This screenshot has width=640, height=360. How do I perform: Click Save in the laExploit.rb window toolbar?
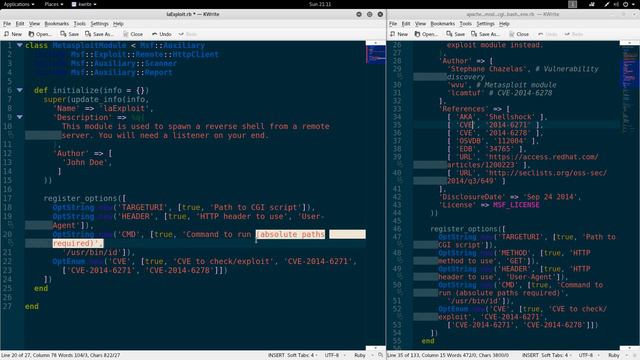69,34
